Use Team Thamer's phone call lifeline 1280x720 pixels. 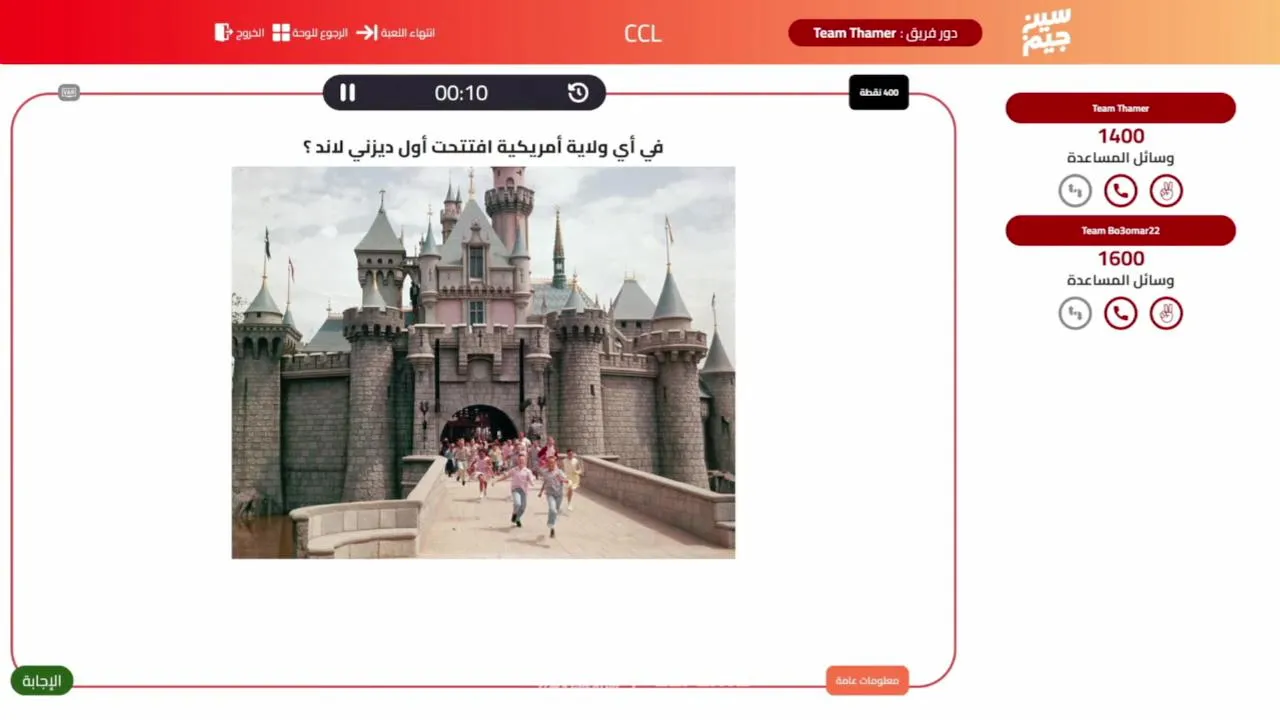pyautogui.click(x=1121, y=190)
